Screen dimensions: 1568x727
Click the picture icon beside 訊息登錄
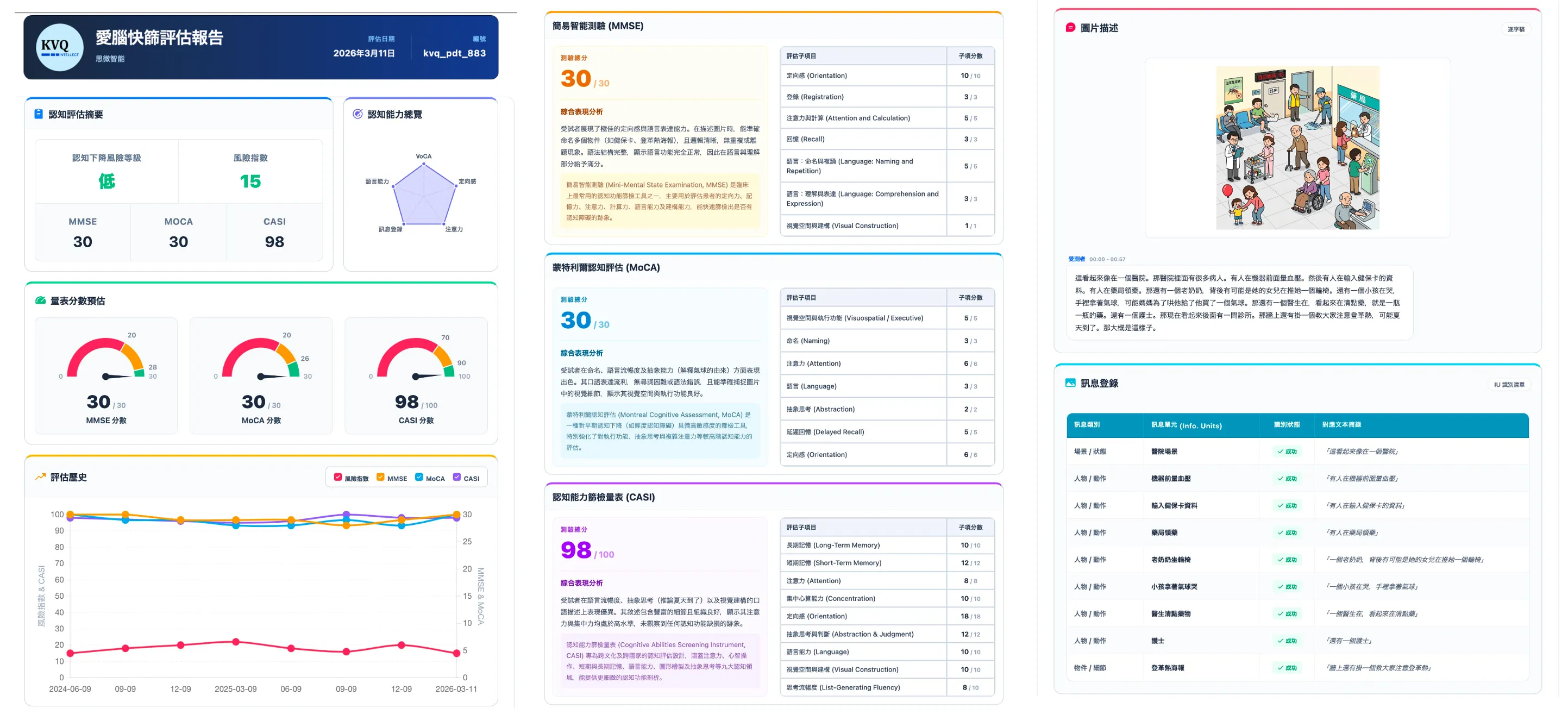click(1071, 383)
